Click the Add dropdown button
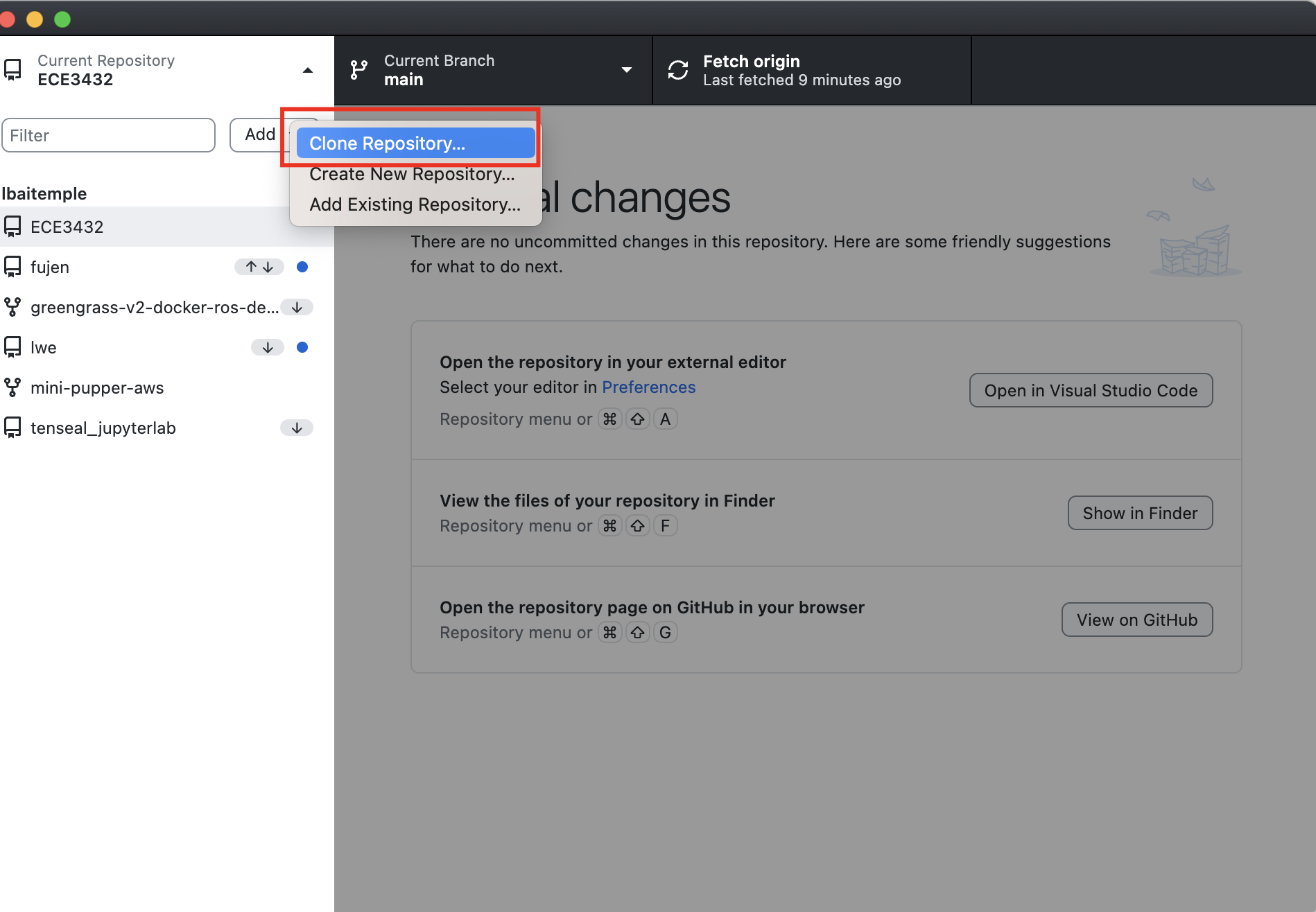Viewport: 1316px width, 912px height. click(260, 134)
